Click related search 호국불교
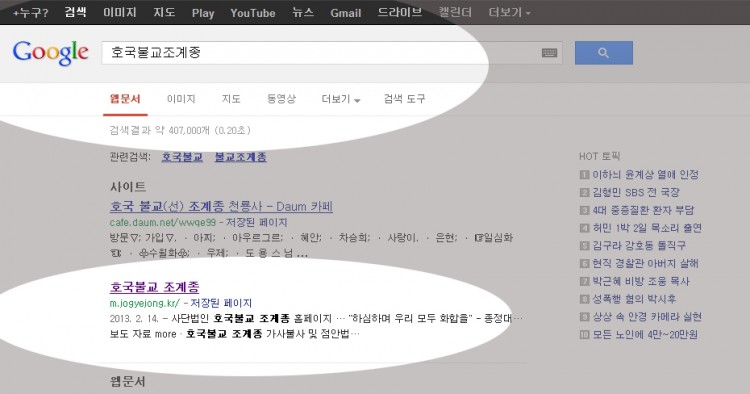 click(x=182, y=157)
